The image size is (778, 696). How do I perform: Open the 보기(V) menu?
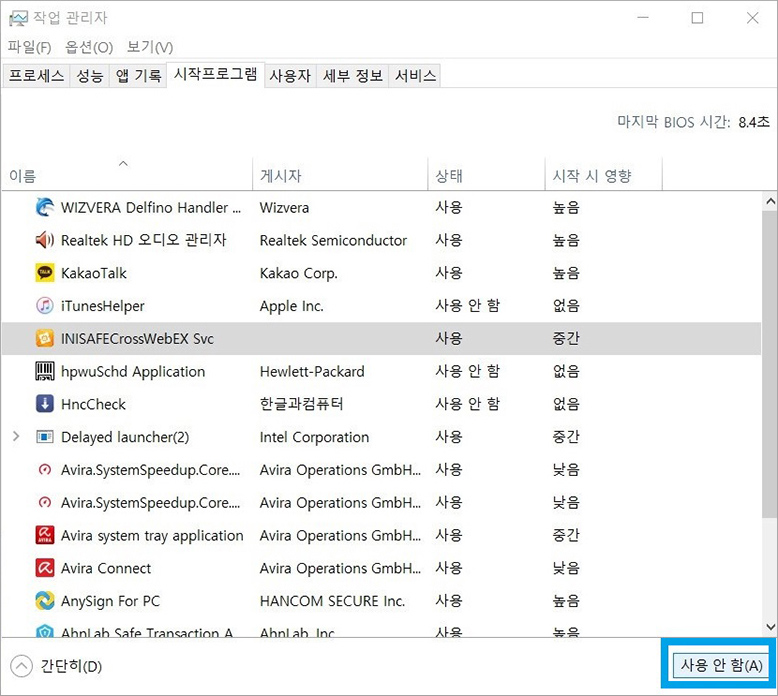[150, 47]
